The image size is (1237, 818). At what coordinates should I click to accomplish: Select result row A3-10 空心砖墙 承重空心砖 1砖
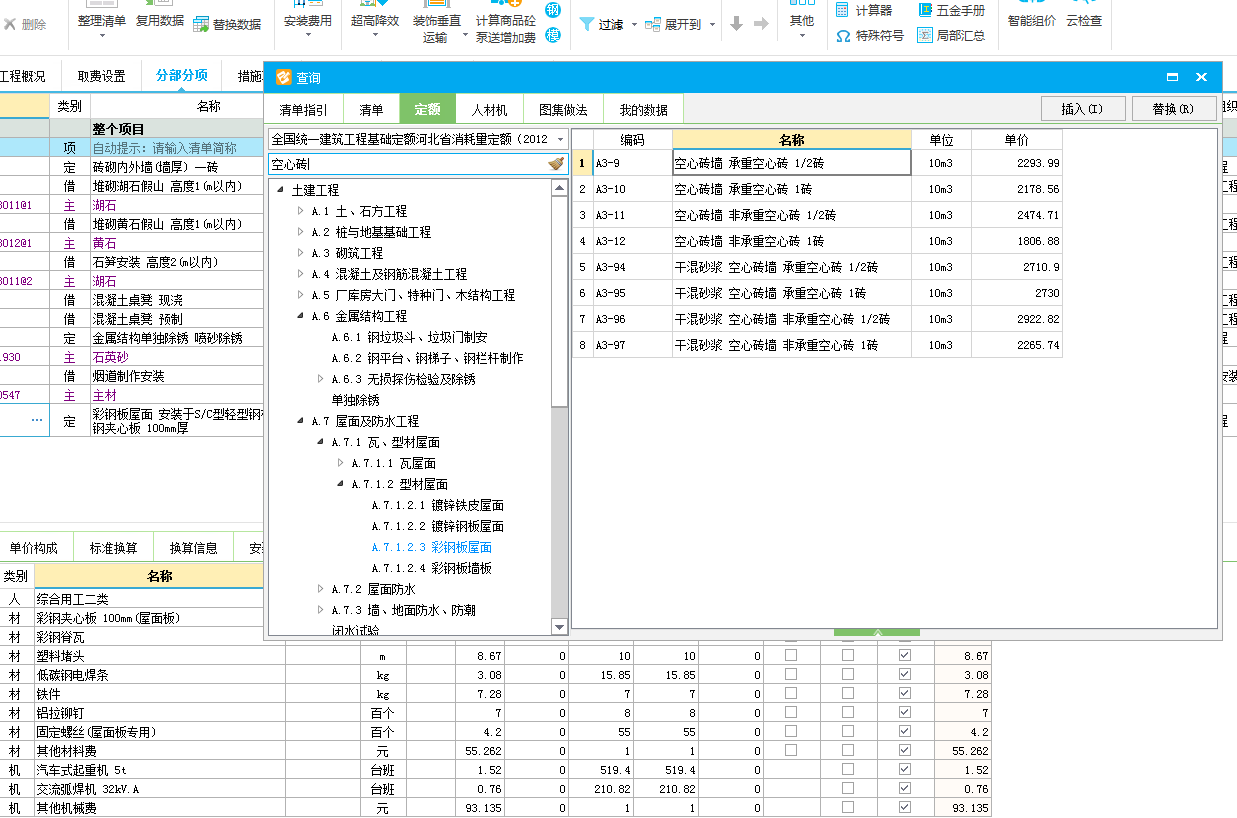(x=817, y=189)
